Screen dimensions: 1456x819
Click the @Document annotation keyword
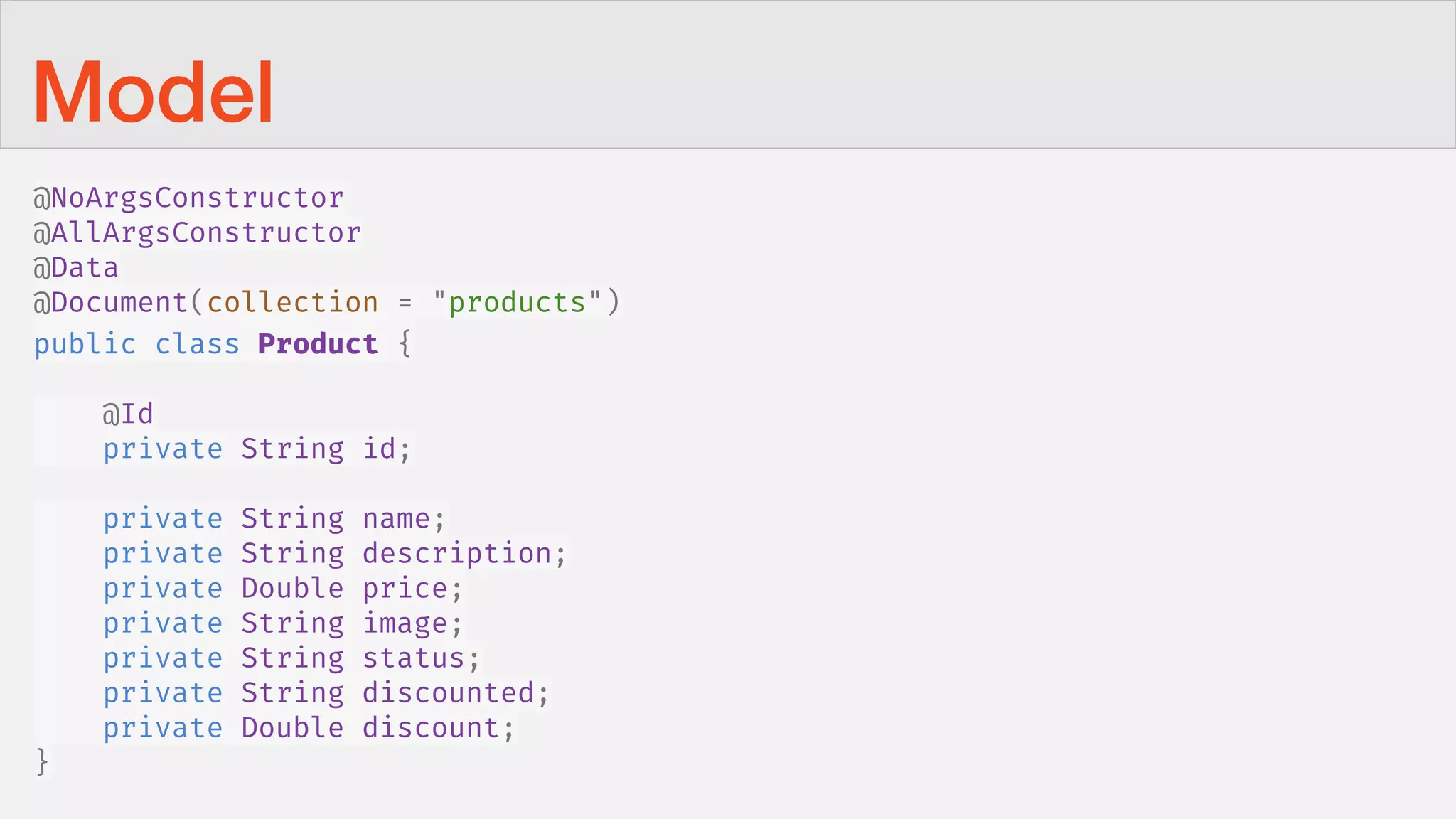(x=110, y=302)
